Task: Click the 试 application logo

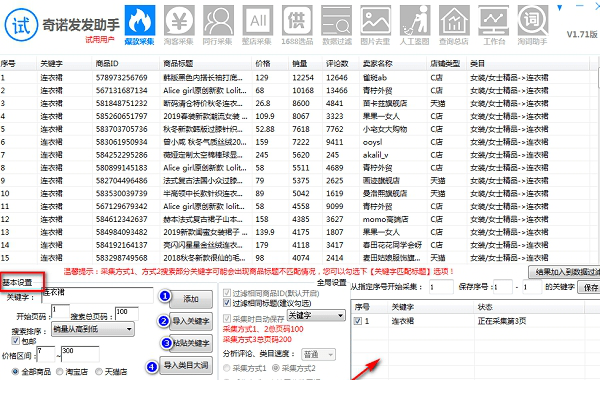Action: [x=21, y=25]
